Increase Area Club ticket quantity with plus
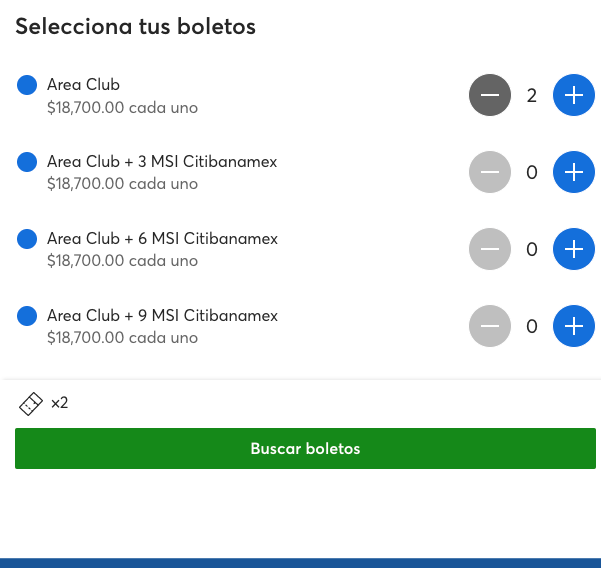 pos(573,96)
